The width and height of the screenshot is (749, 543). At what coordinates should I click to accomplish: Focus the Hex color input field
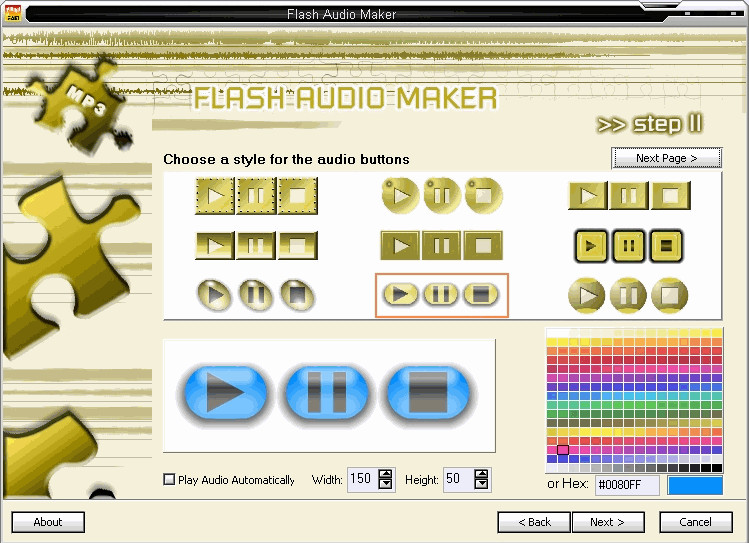coord(627,485)
